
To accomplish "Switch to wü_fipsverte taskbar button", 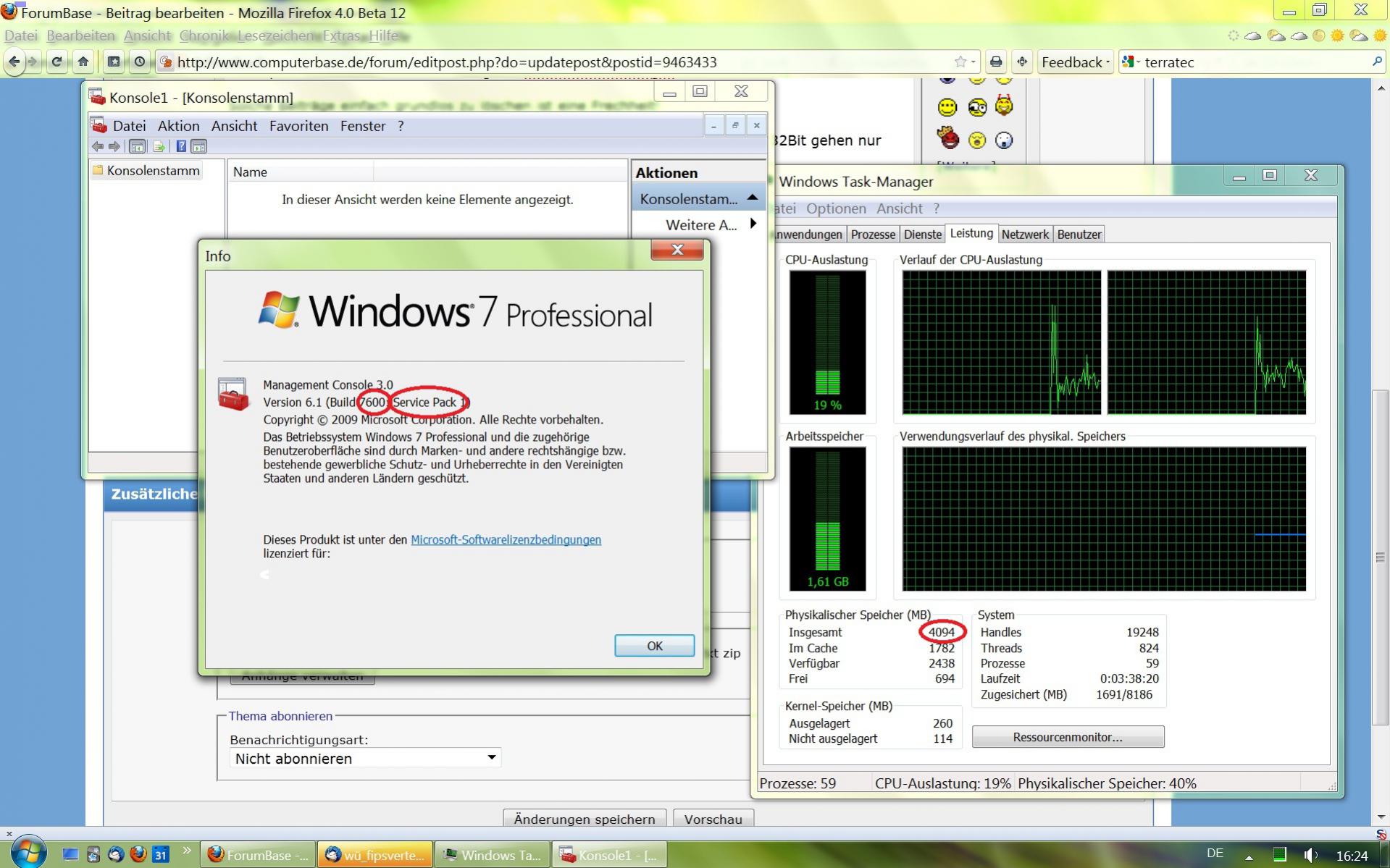I will (375, 854).
